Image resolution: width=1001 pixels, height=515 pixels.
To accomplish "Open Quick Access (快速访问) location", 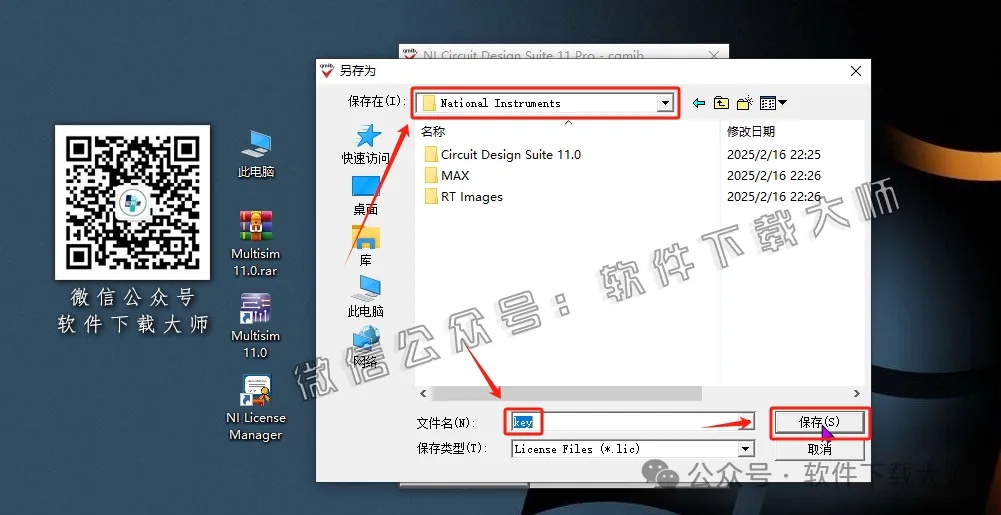I will 366,145.
